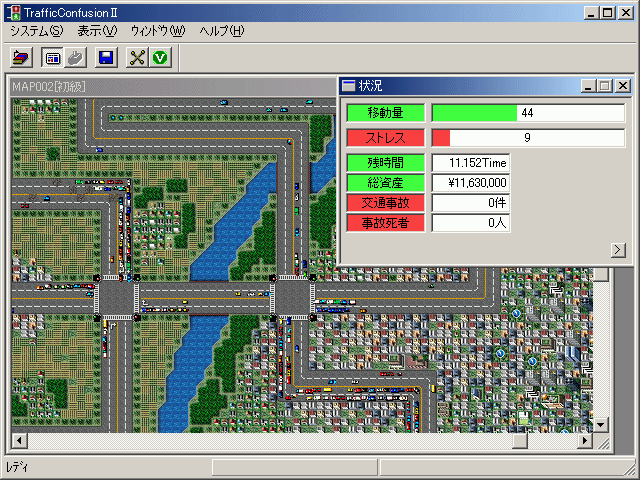640x480 pixels.
Task: Click the open map book icon
Action: (22, 58)
